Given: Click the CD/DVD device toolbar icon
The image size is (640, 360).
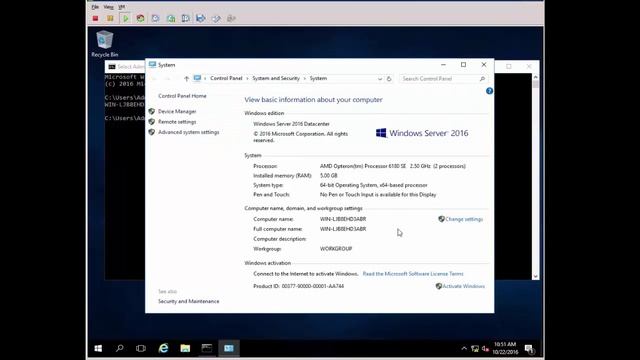Looking at the screenshot, I should [216, 18].
